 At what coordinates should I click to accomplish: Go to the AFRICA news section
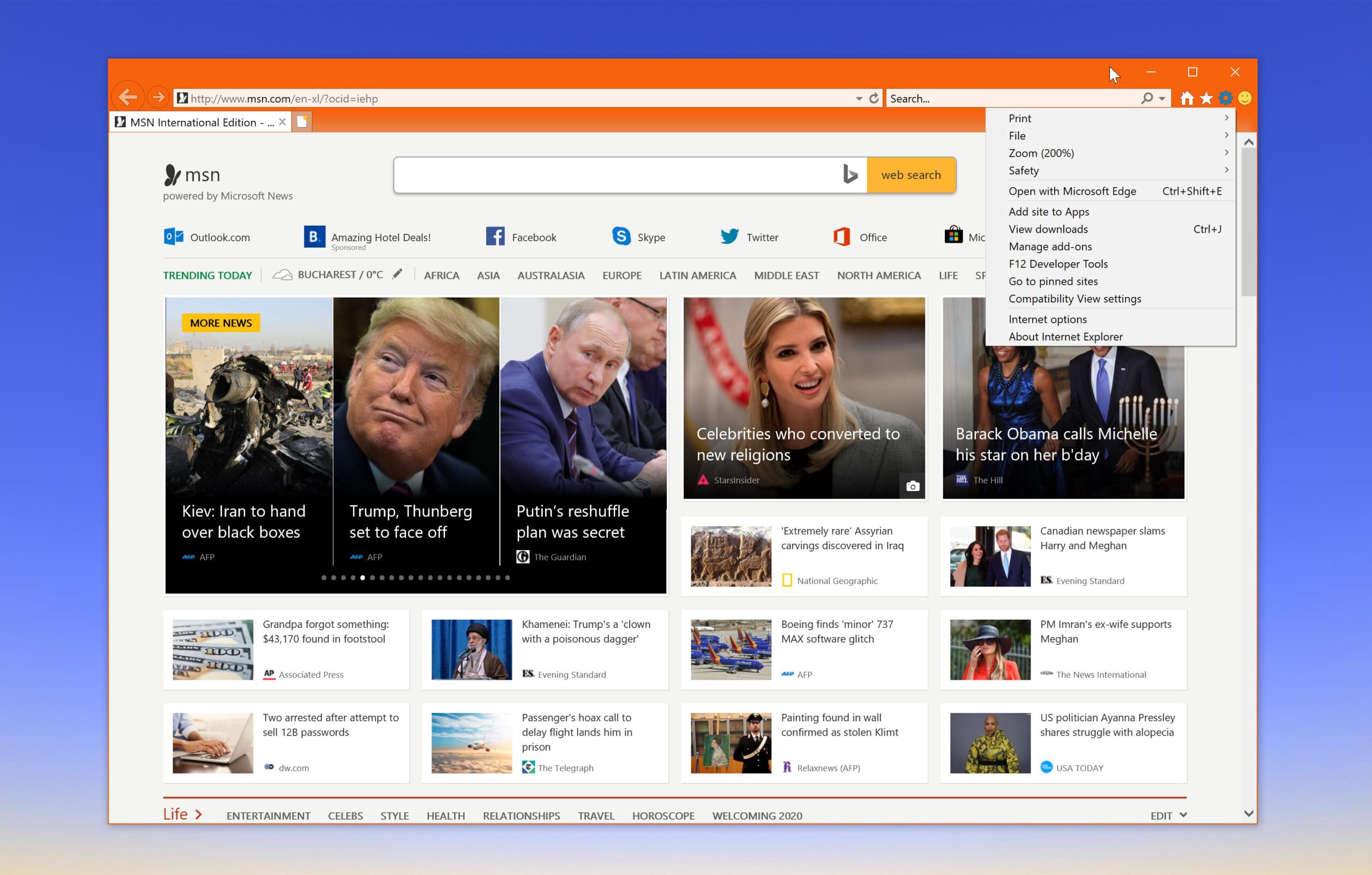tap(442, 276)
